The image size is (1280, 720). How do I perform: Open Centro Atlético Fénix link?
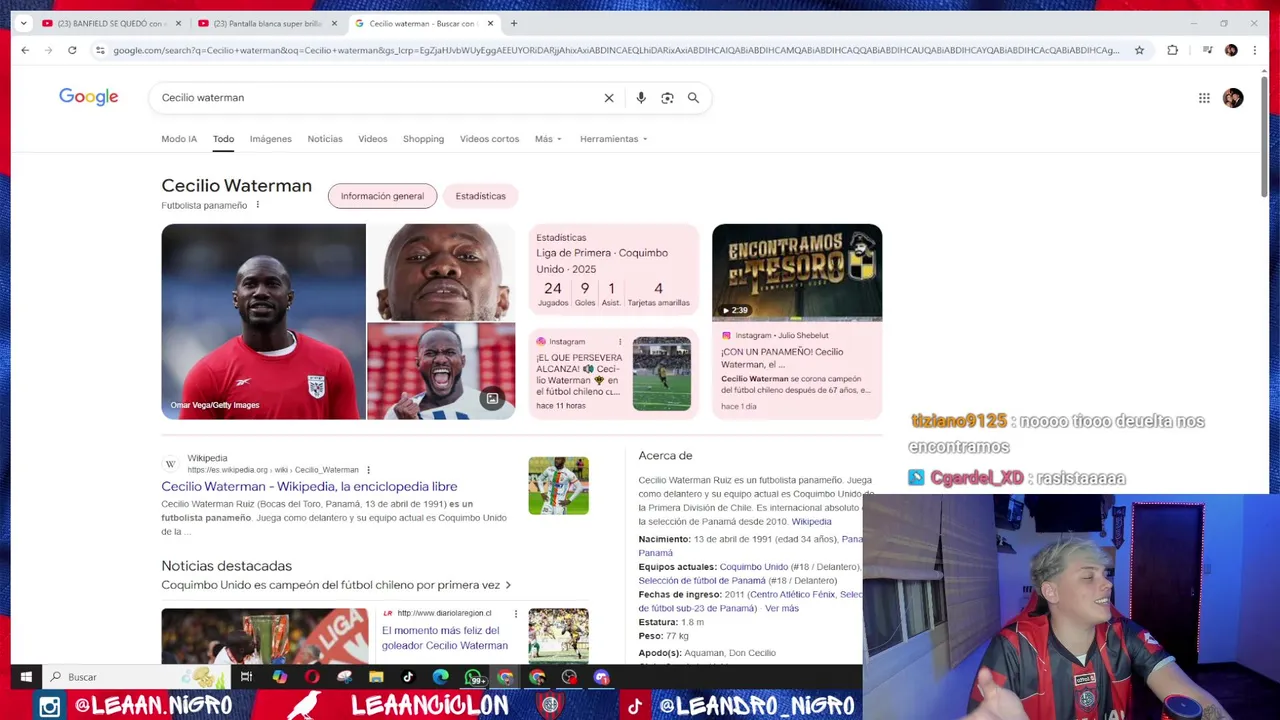pos(792,594)
